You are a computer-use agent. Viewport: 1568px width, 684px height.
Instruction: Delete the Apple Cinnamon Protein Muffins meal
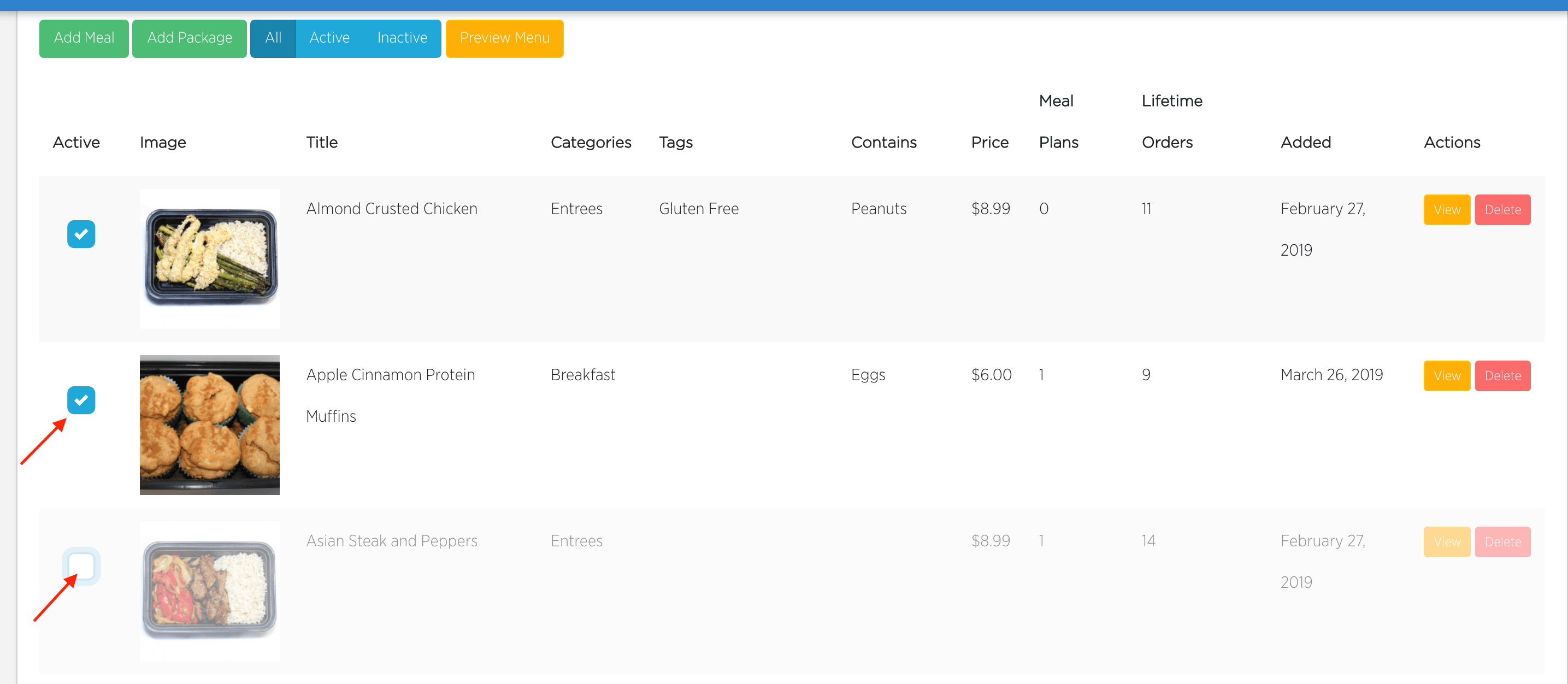click(1502, 376)
